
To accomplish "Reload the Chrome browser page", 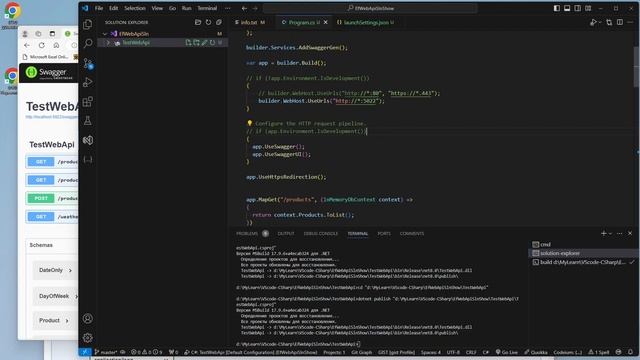I will click(42, 45).
